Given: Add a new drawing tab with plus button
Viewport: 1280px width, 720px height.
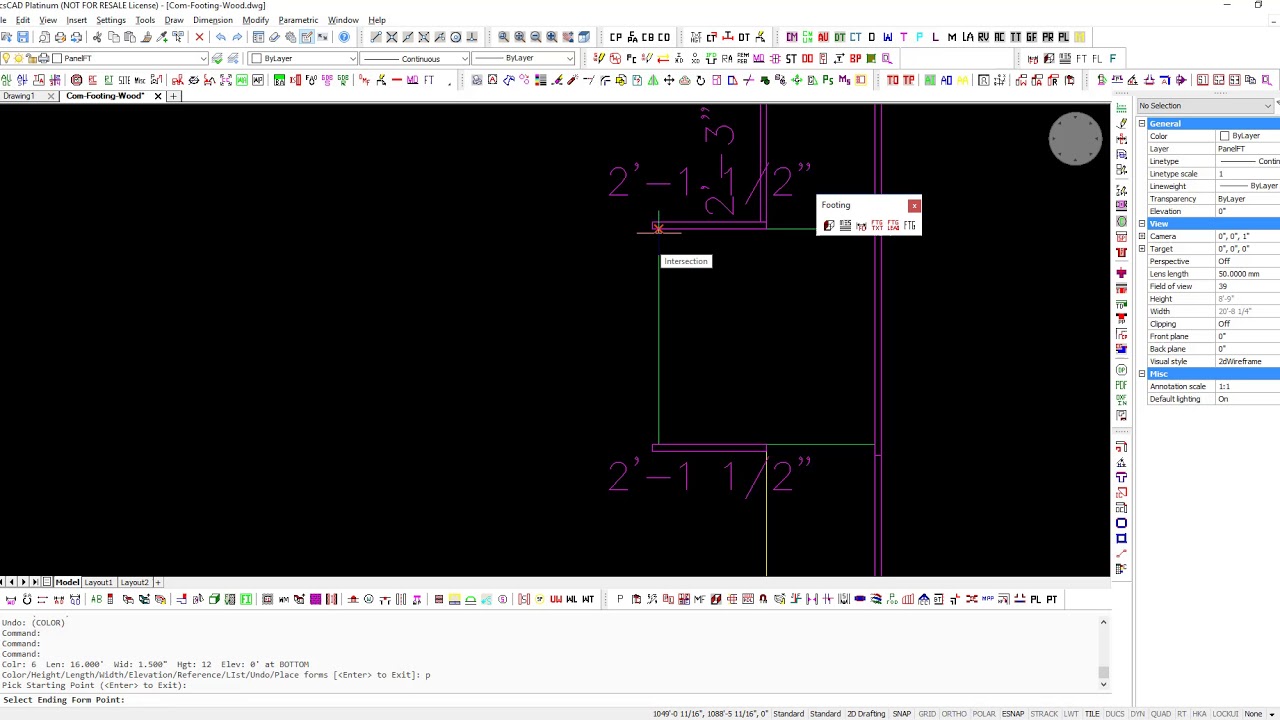Looking at the screenshot, I should click(x=173, y=96).
